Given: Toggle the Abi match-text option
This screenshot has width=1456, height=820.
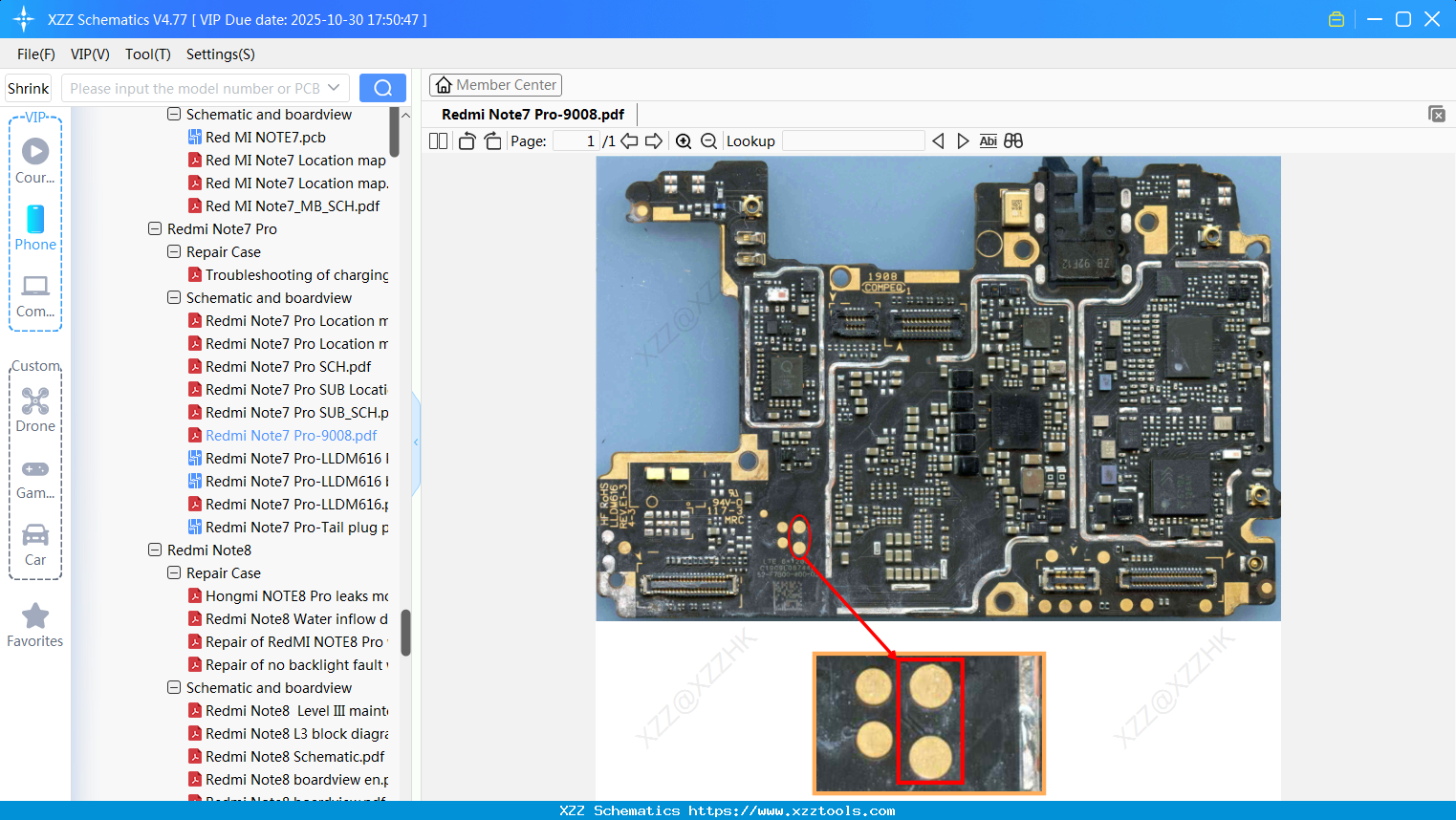Looking at the screenshot, I should (988, 141).
